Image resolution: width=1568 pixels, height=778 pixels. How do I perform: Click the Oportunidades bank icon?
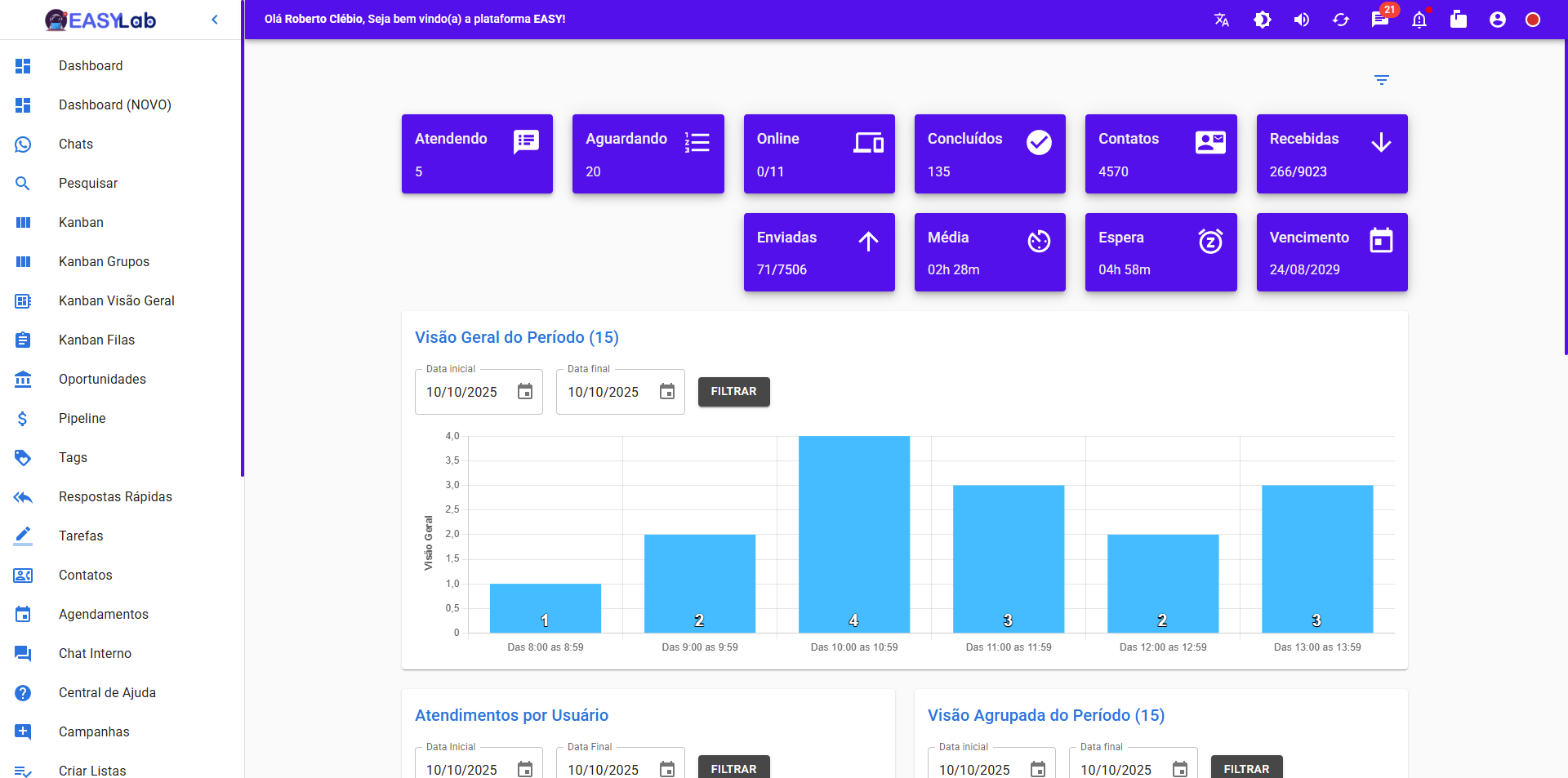point(23,379)
